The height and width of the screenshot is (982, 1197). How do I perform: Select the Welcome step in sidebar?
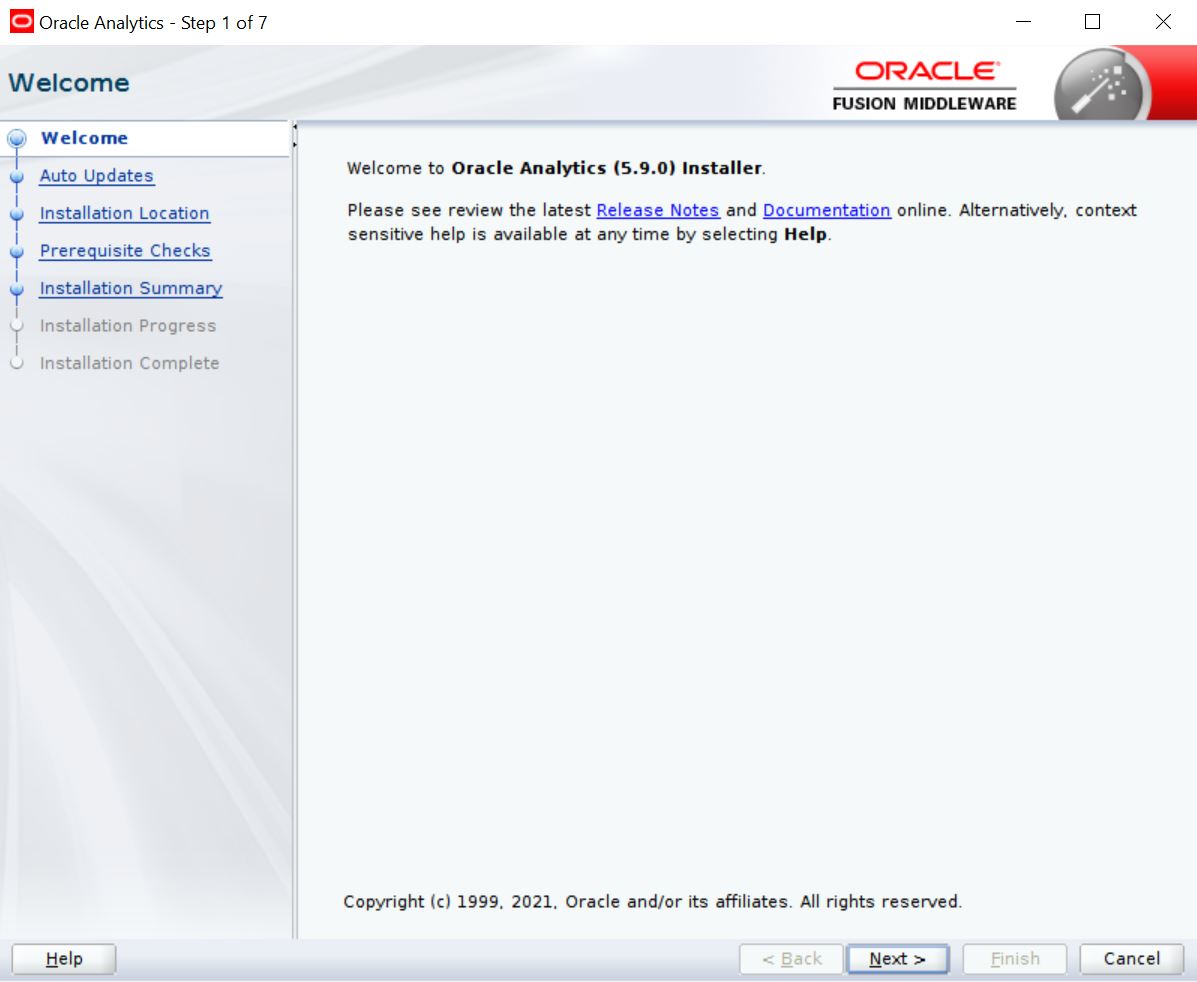pyautogui.click(x=85, y=138)
